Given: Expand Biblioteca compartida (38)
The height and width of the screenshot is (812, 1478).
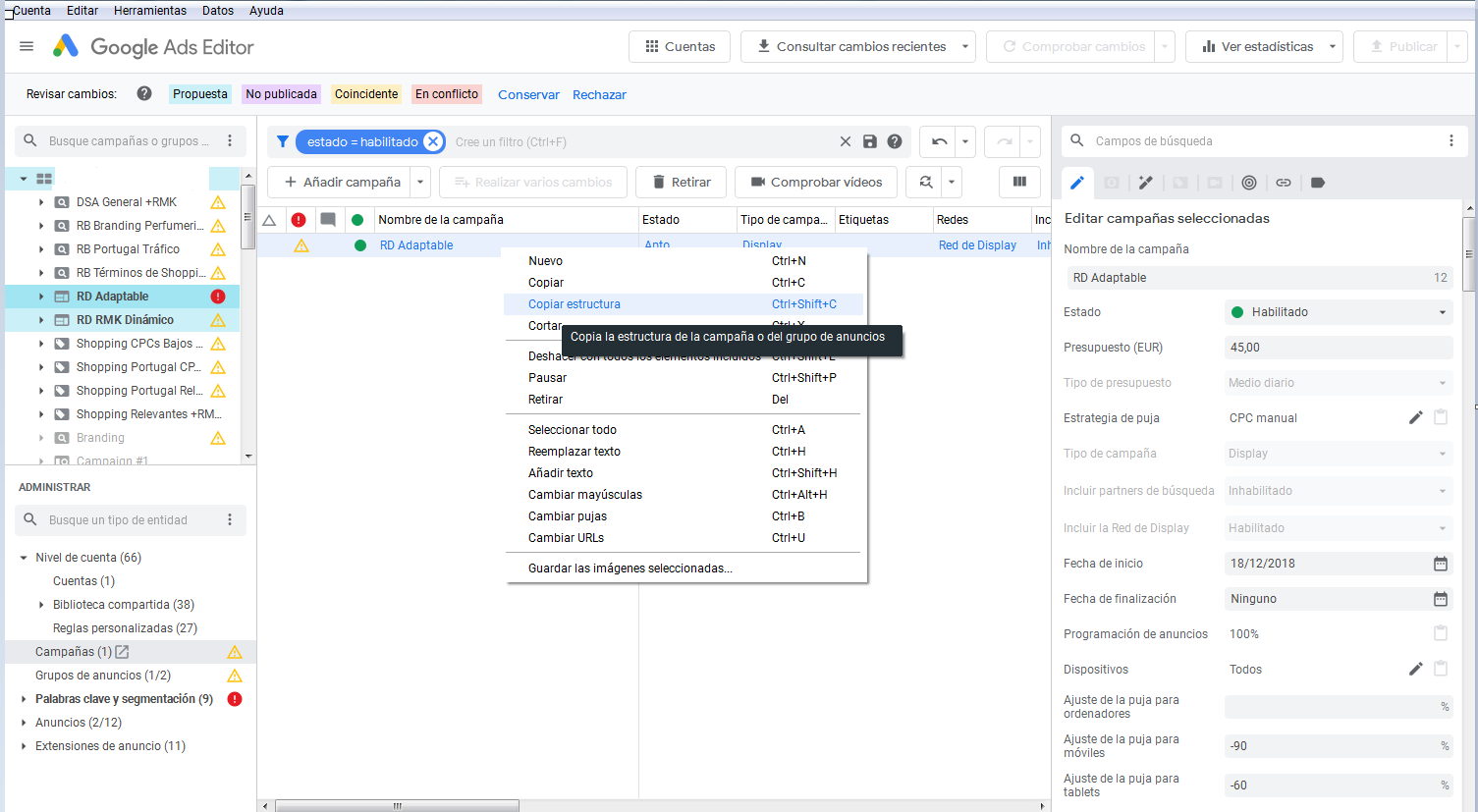Looking at the screenshot, I should pyautogui.click(x=41, y=605).
